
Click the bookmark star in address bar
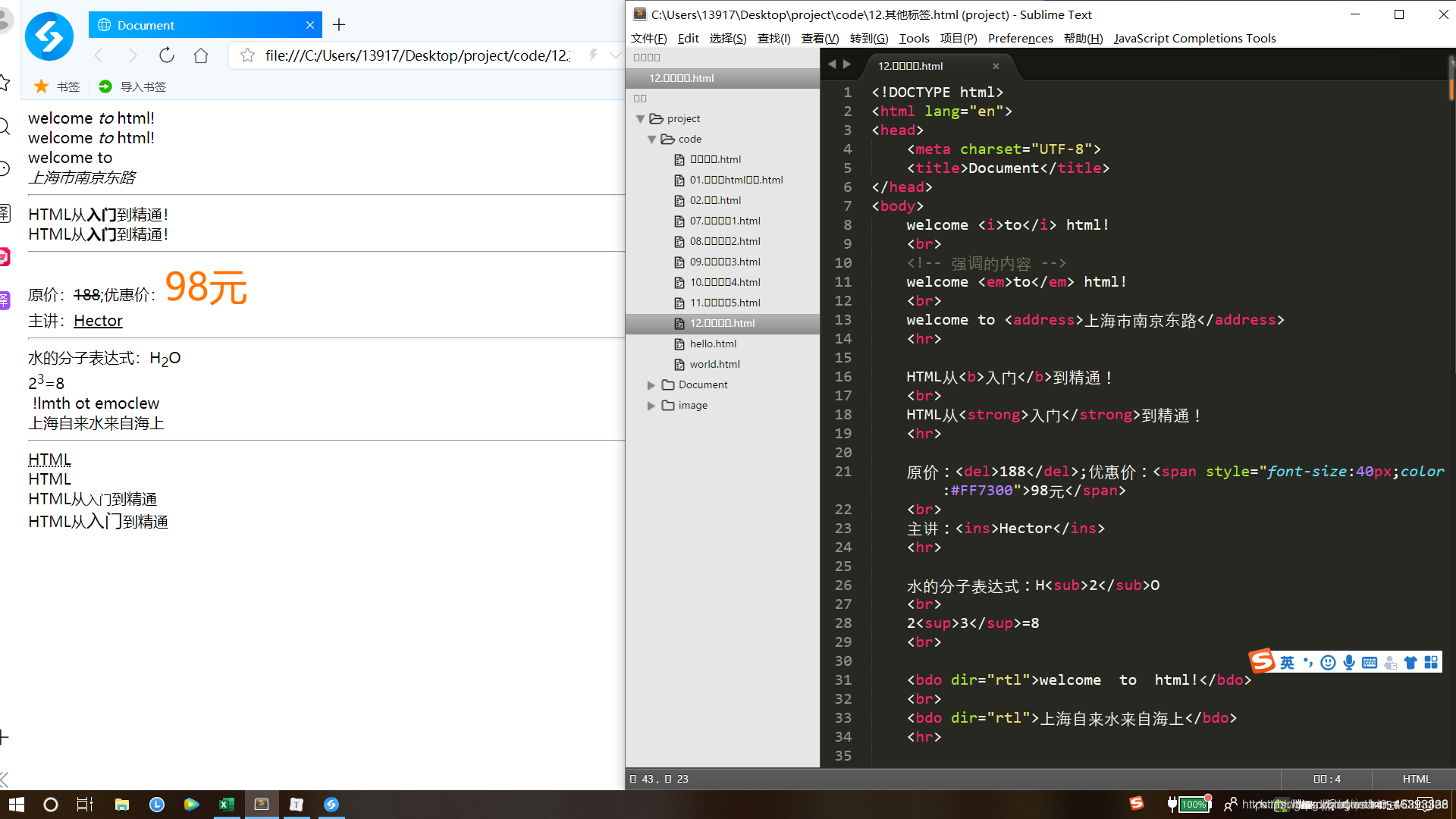click(247, 55)
